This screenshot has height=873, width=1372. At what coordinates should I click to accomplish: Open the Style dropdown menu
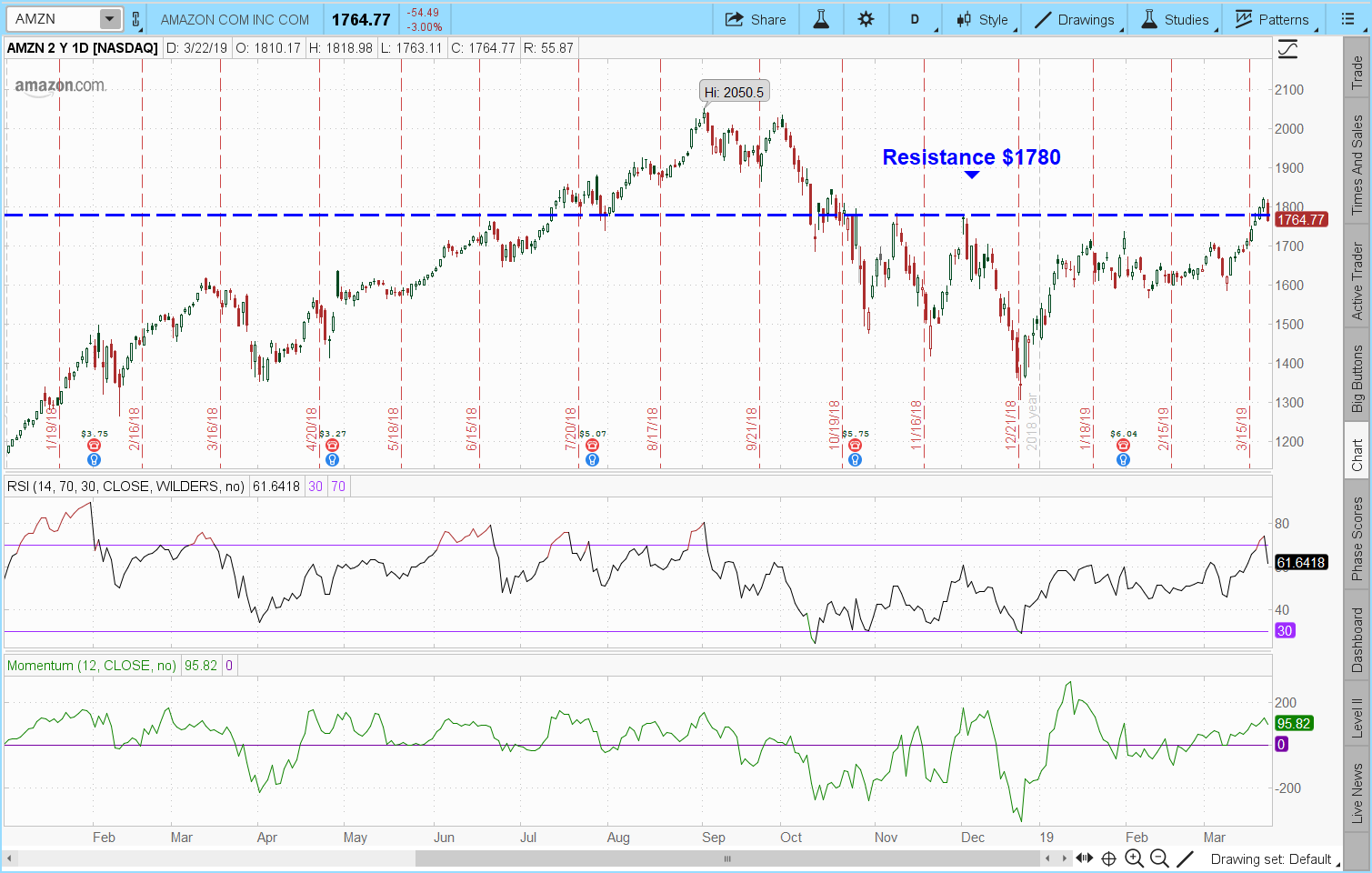[x=984, y=19]
